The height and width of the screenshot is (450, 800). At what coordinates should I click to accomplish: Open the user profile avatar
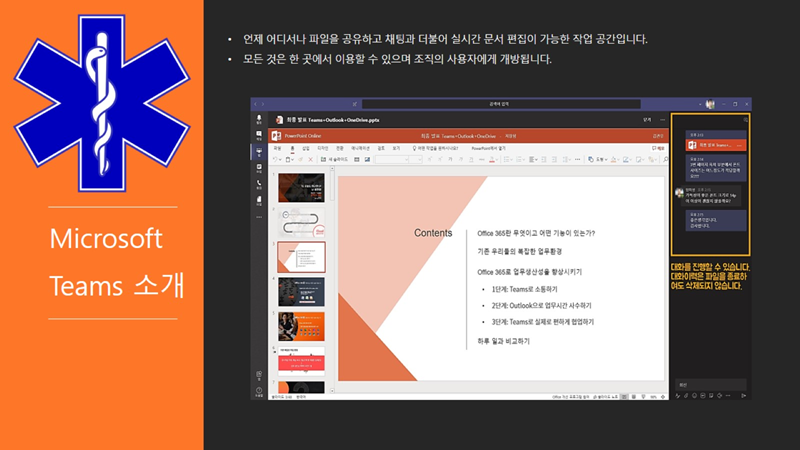point(710,104)
